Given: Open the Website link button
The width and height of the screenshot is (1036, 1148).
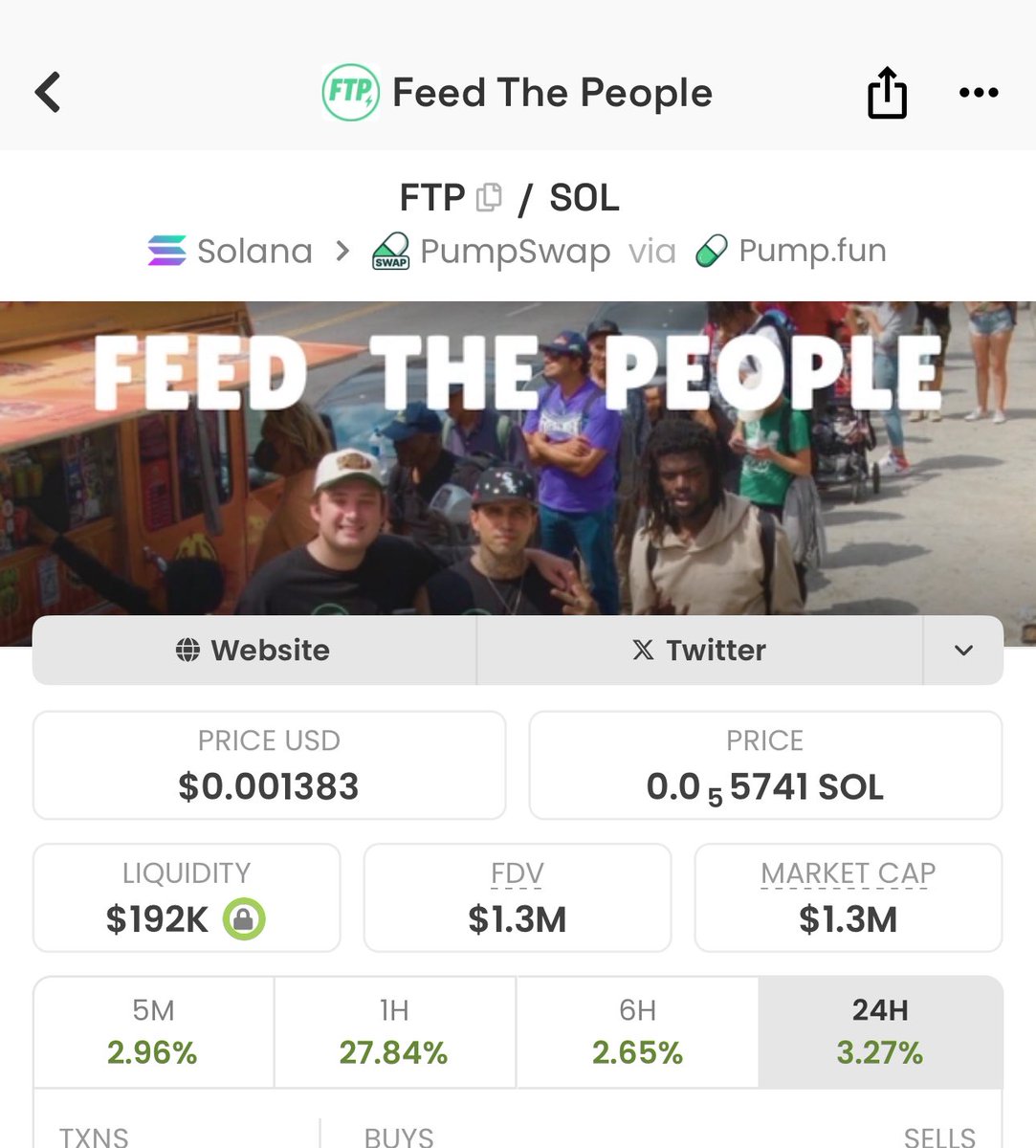Looking at the screenshot, I should coord(254,651).
